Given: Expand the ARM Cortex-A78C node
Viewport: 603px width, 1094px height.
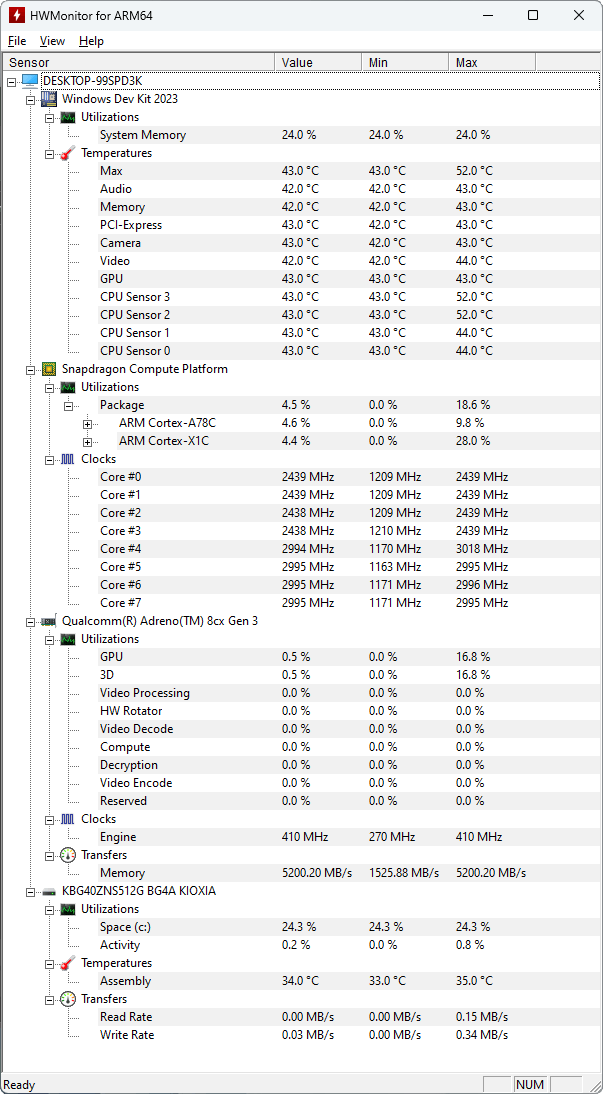Looking at the screenshot, I should pyautogui.click(x=88, y=422).
